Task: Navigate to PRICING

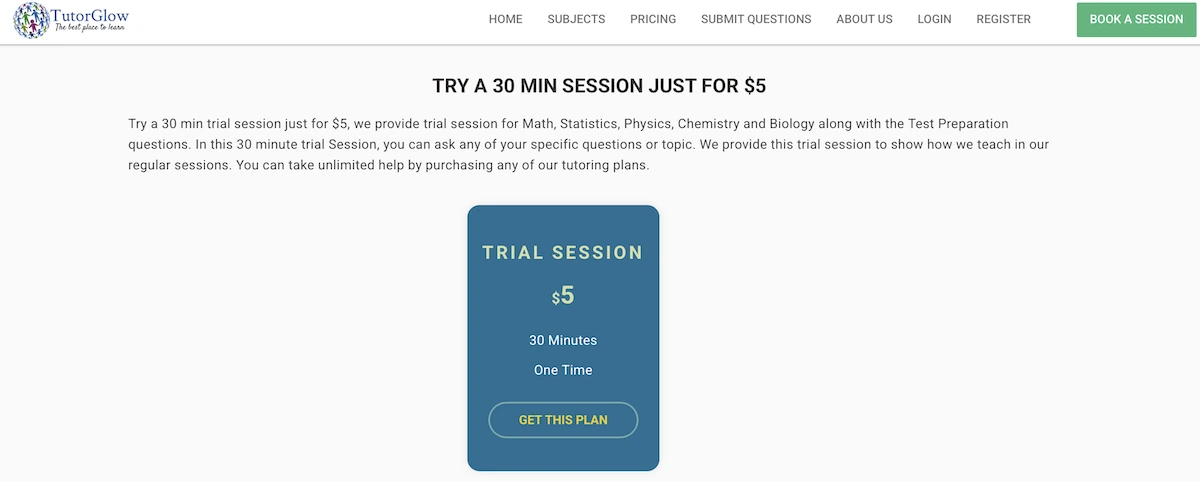Action: (653, 19)
